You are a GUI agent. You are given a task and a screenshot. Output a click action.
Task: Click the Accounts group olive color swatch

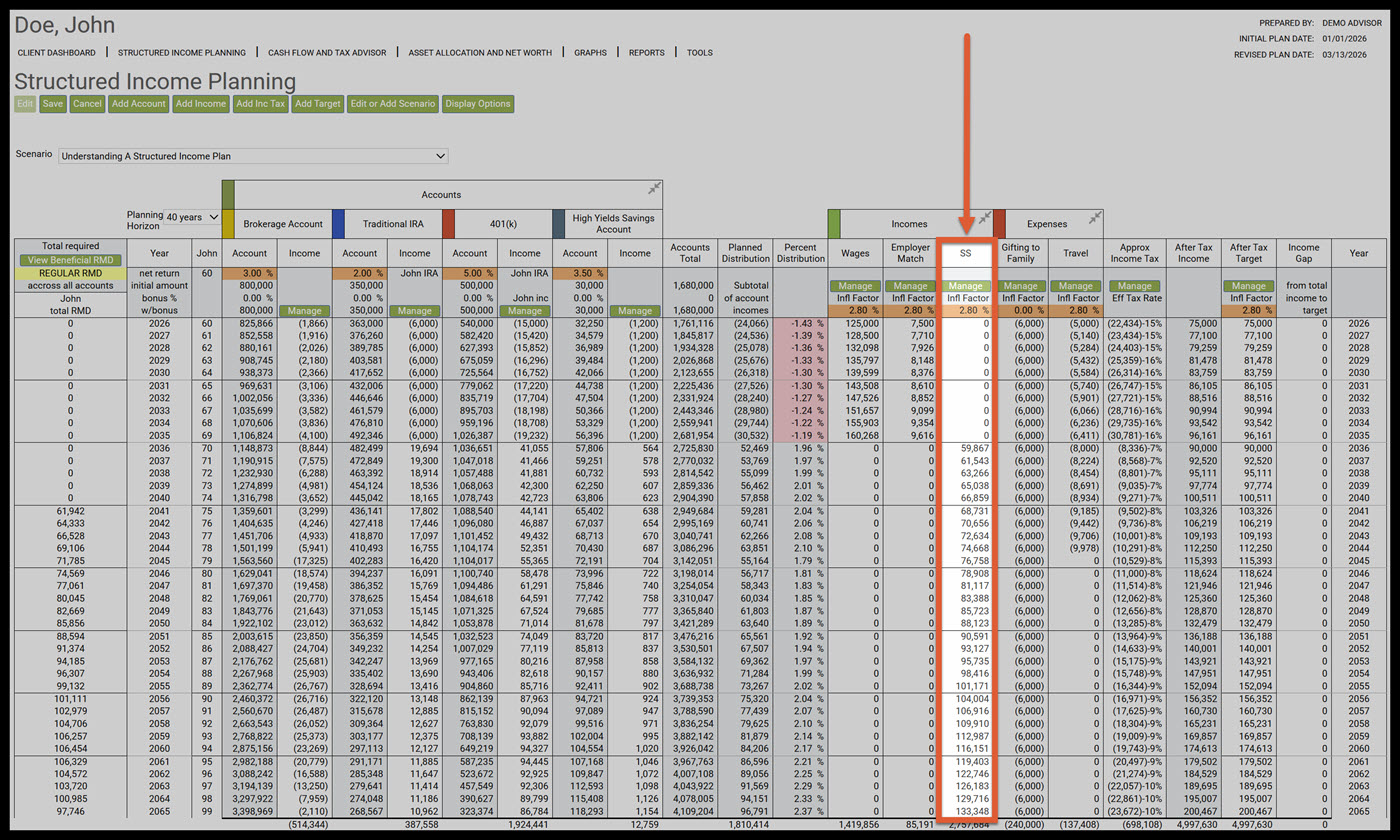pyautogui.click(x=227, y=194)
